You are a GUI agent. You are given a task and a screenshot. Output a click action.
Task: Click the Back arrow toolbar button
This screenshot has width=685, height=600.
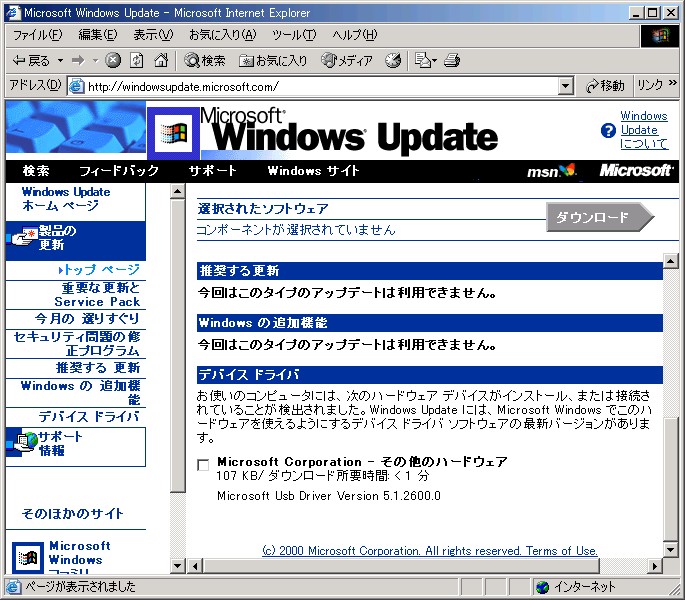(31, 60)
